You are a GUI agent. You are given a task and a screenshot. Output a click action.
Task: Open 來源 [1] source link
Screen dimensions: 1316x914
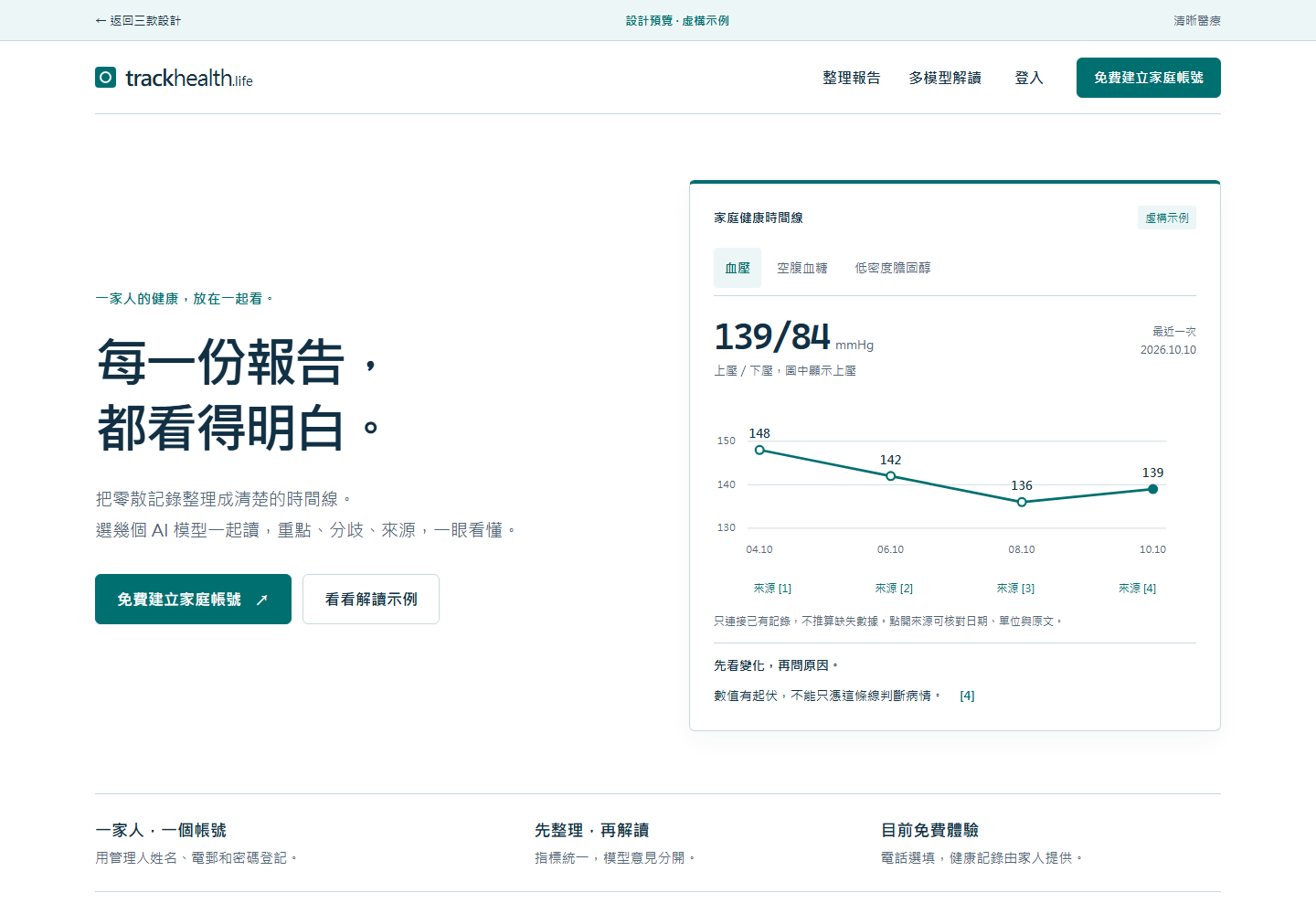[772, 589]
